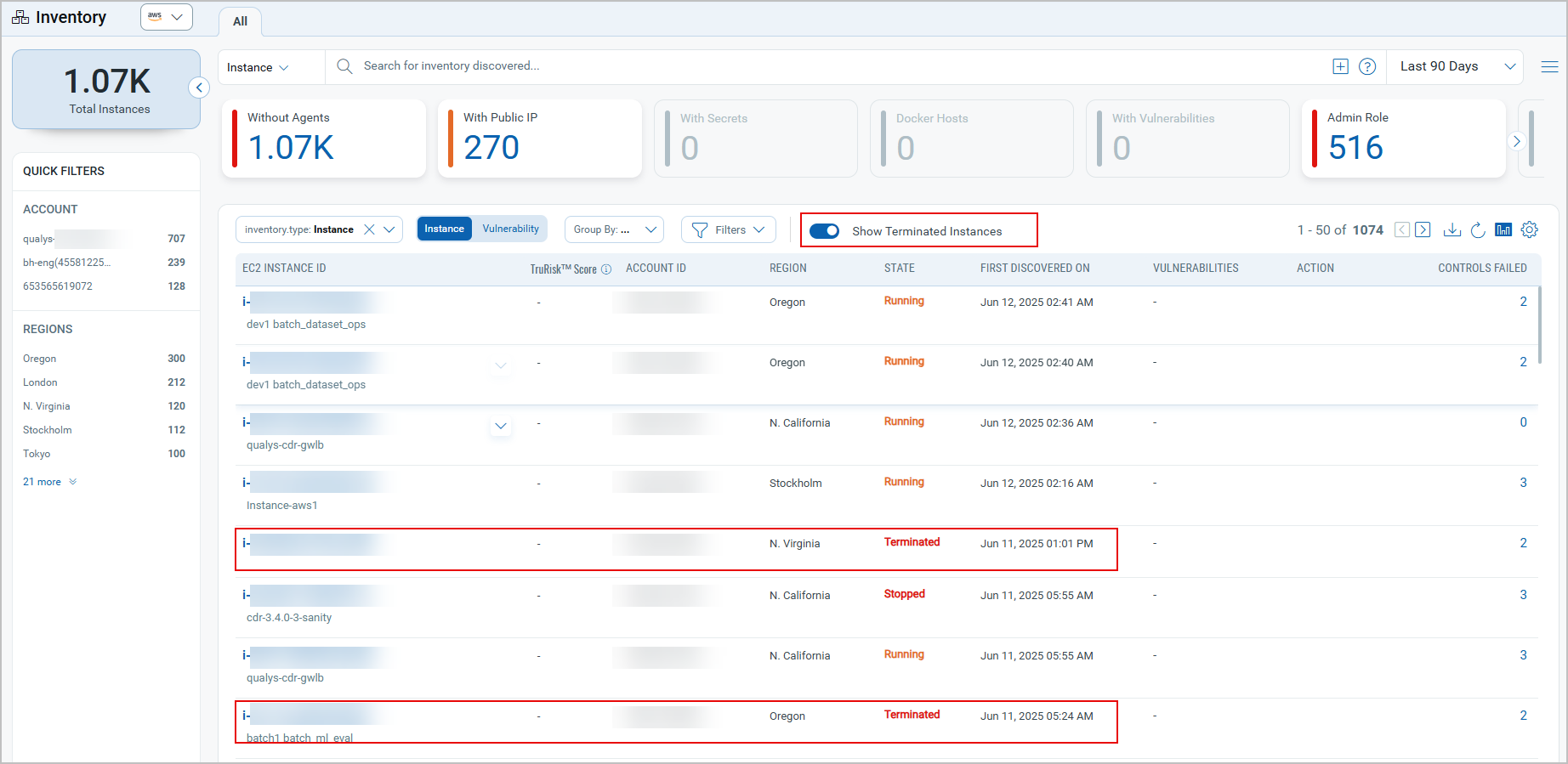Open controls failed count for Instance-aws1 row

[1523, 483]
